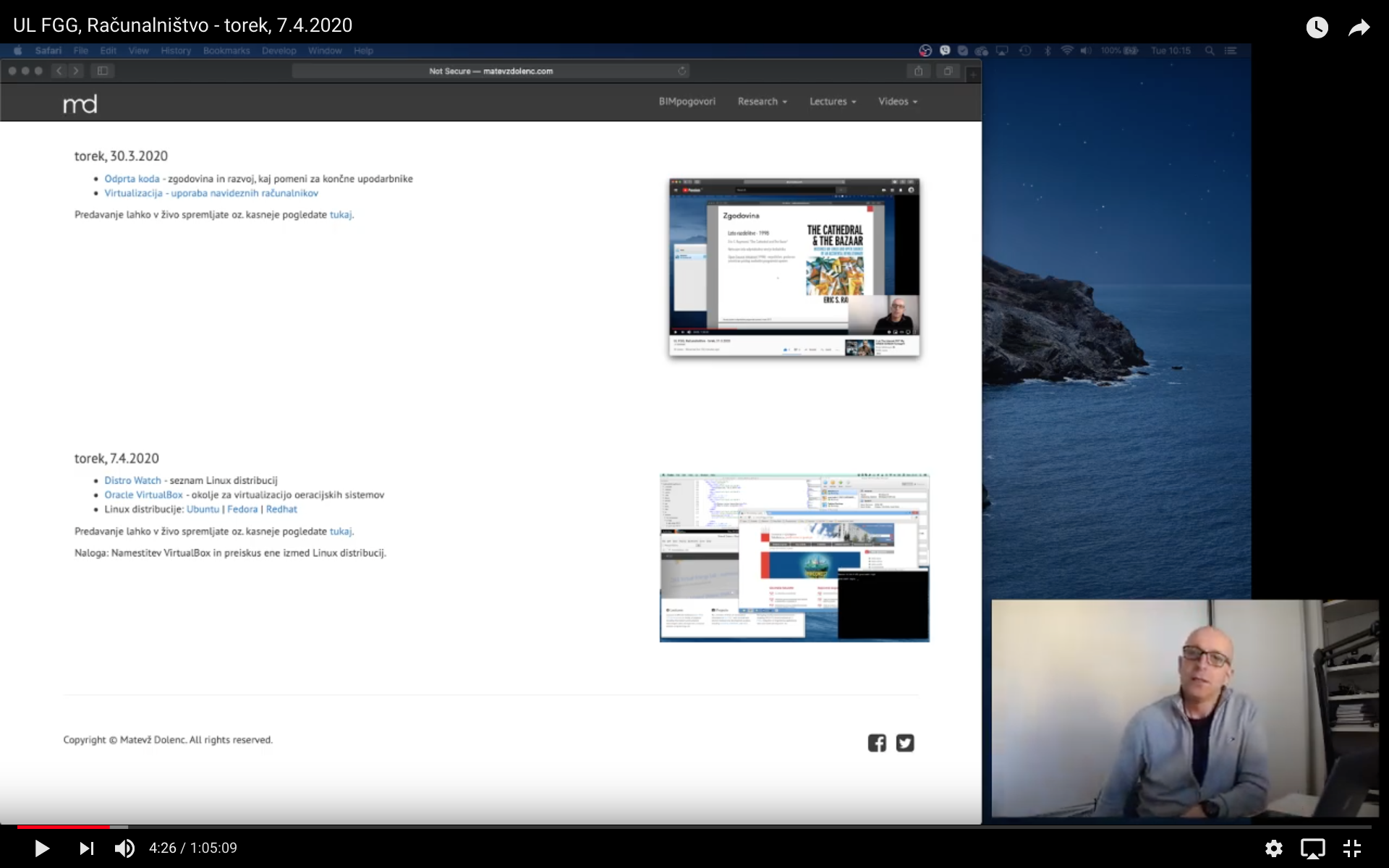Open the Apple menu

click(x=18, y=51)
